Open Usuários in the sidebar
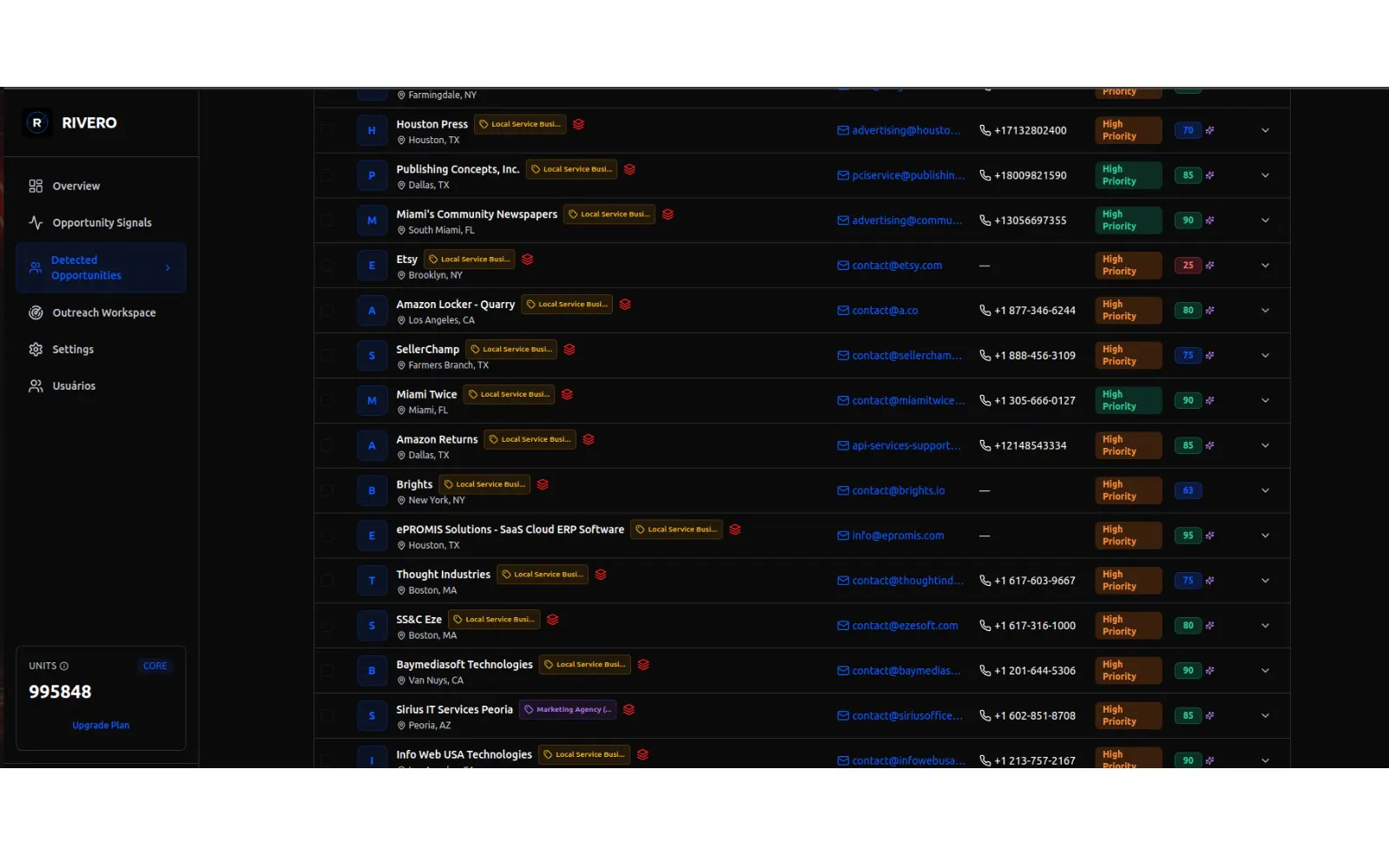Viewport: 1389px width, 868px height. pos(101,386)
